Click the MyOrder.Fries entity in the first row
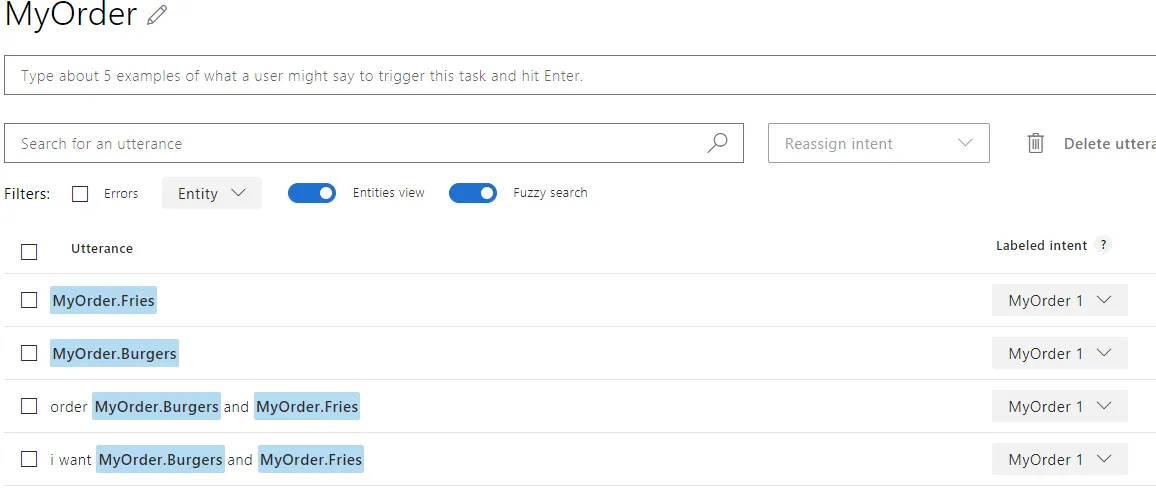Screen dimensions: 1156x496 click(104, 300)
